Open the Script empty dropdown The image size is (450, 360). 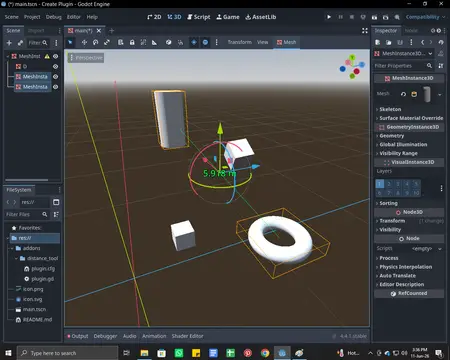(x=426, y=248)
